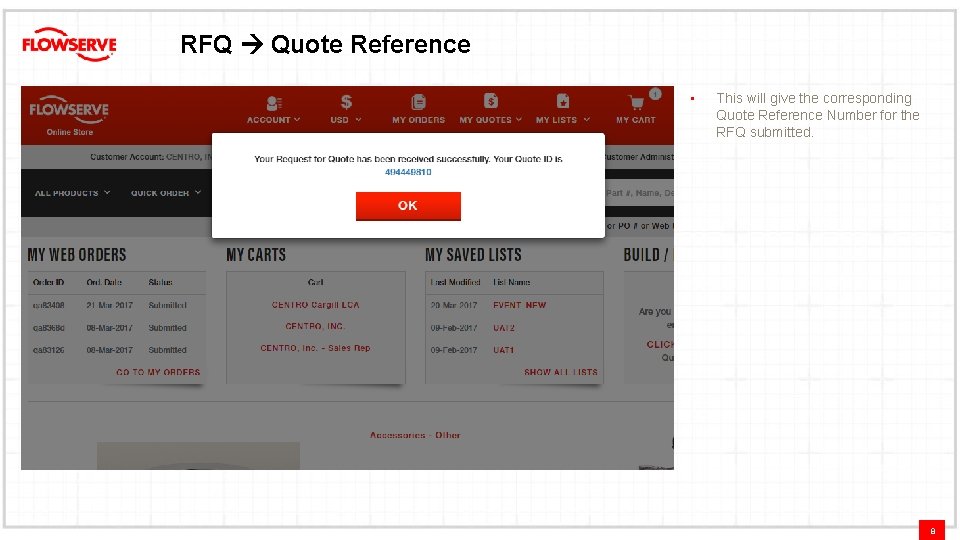Click the Part #, Name search field
Image resolution: width=960 pixels, height=540 pixels.
tap(639, 193)
